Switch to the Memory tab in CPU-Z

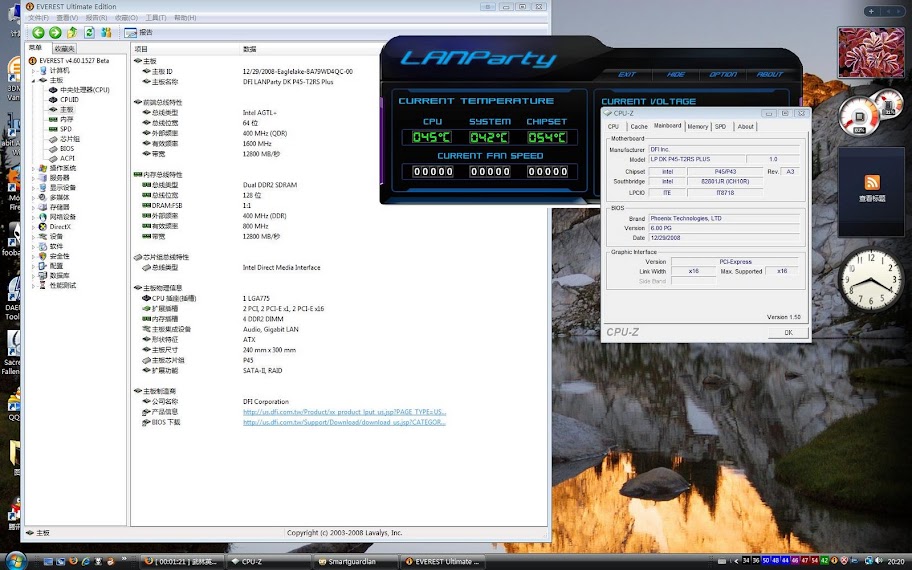click(x=697, y=126)
